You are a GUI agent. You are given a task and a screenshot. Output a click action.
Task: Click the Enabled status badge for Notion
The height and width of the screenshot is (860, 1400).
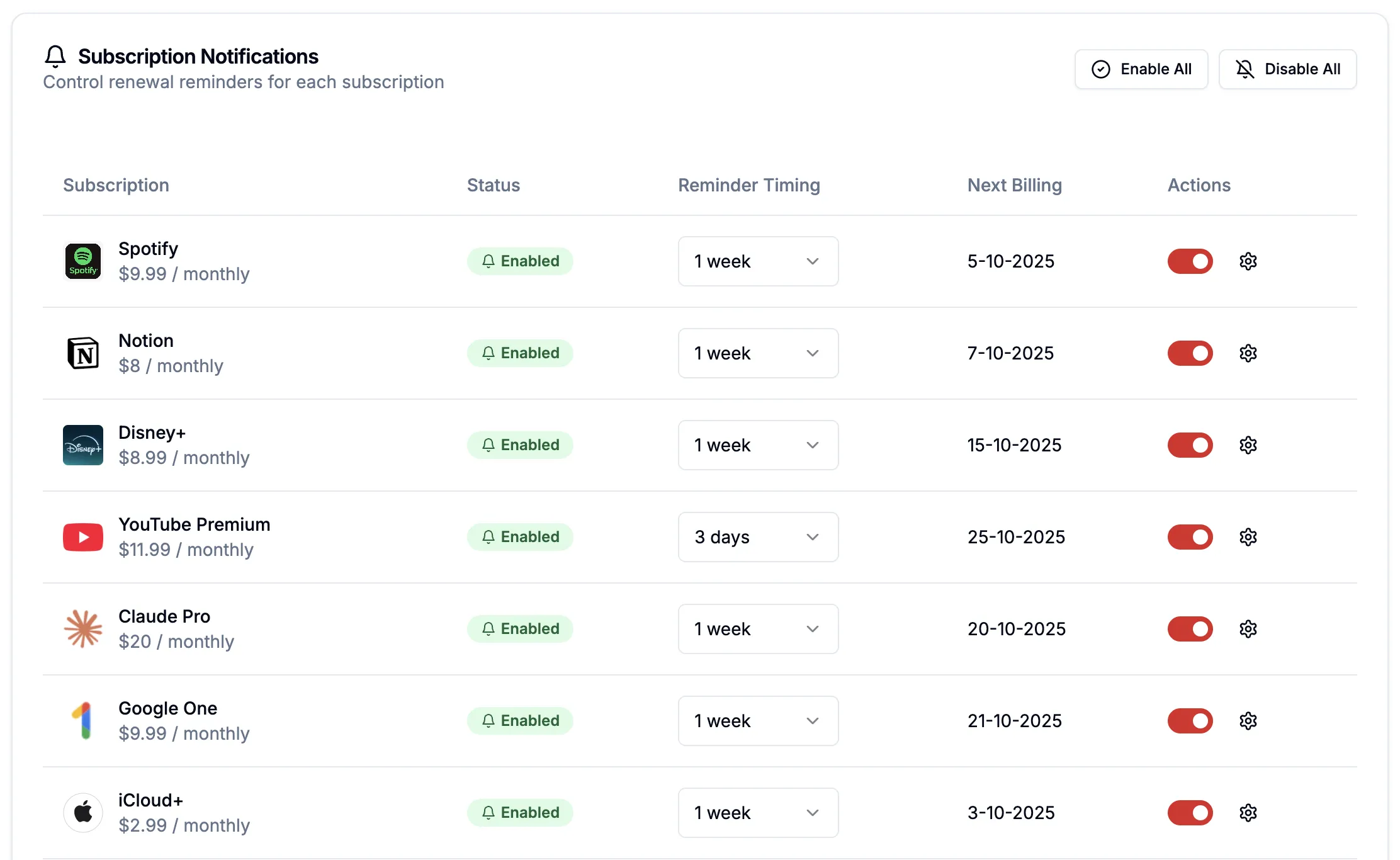(520, 353)
